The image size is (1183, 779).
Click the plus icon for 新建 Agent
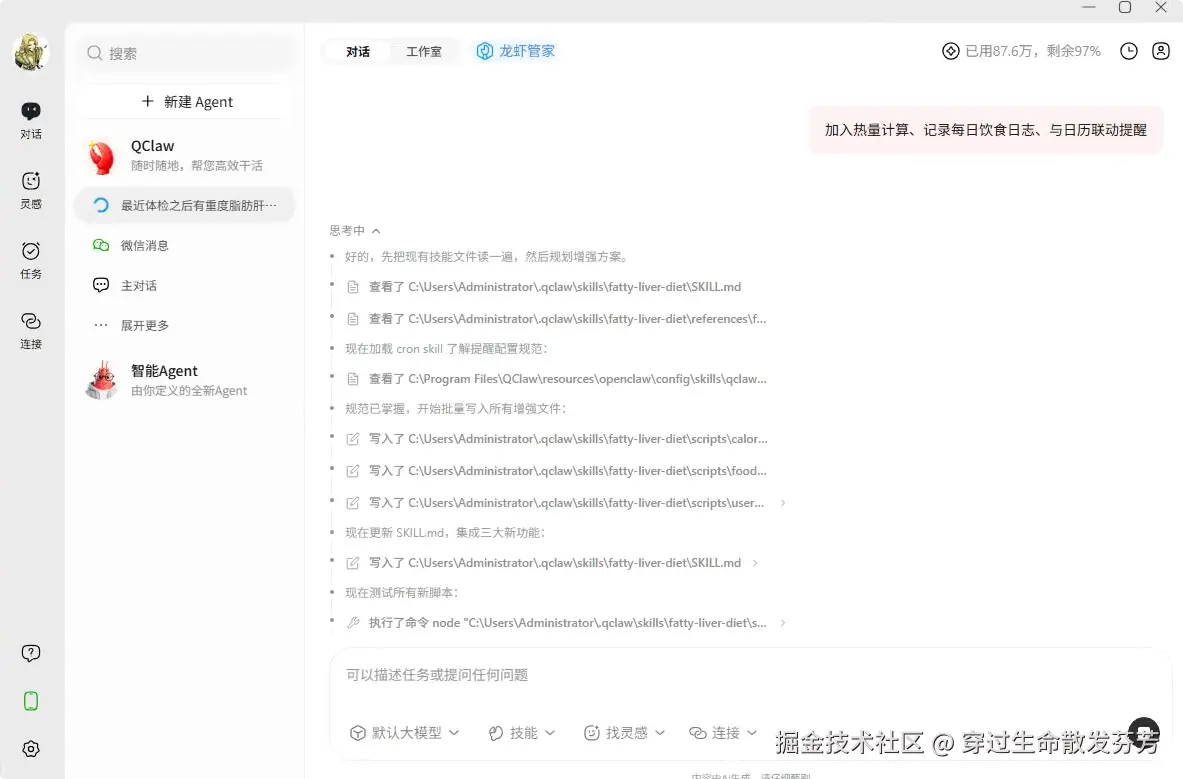point(147,101)
